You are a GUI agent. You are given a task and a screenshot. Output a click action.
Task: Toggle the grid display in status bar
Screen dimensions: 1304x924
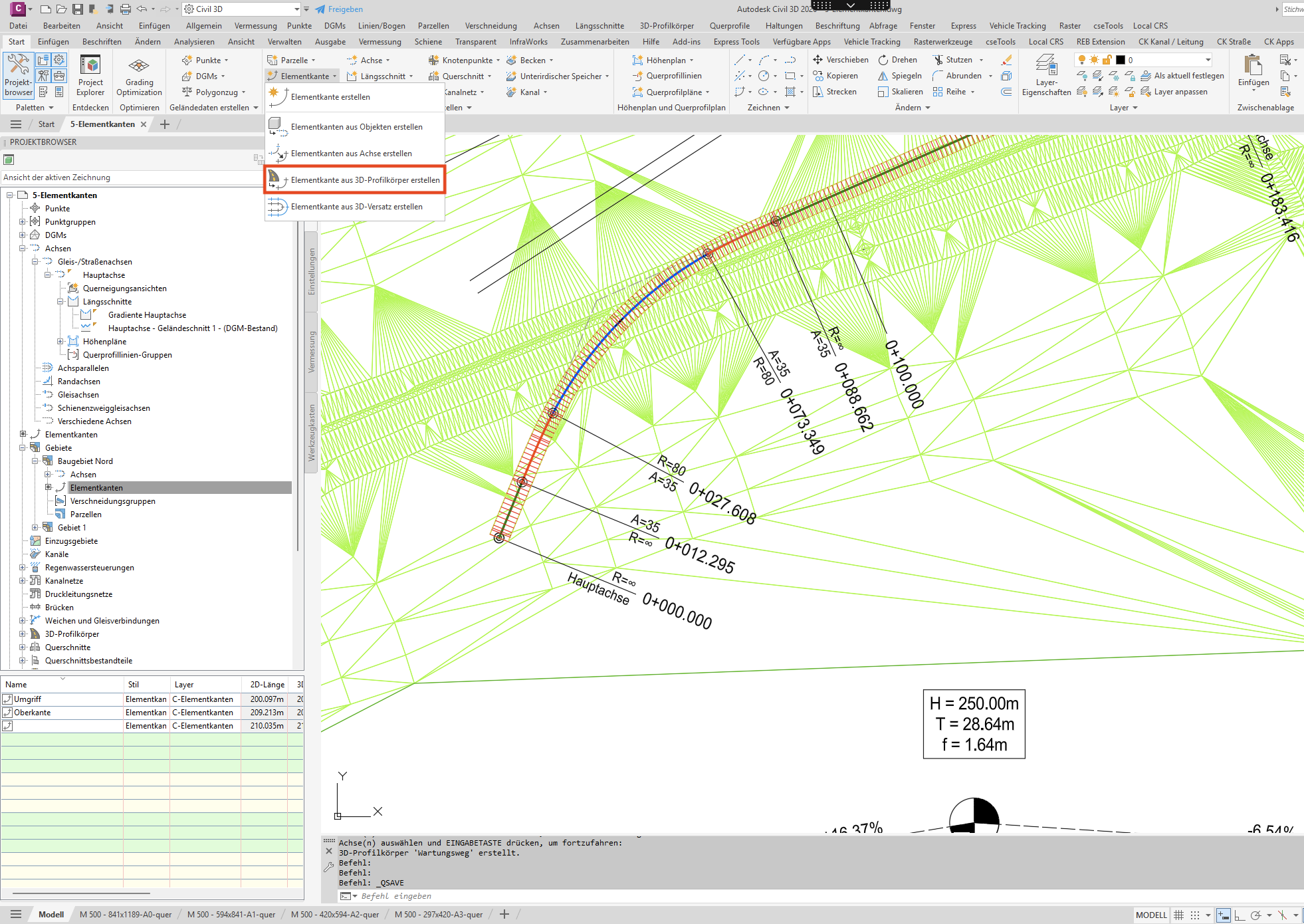click(1178, 915)
